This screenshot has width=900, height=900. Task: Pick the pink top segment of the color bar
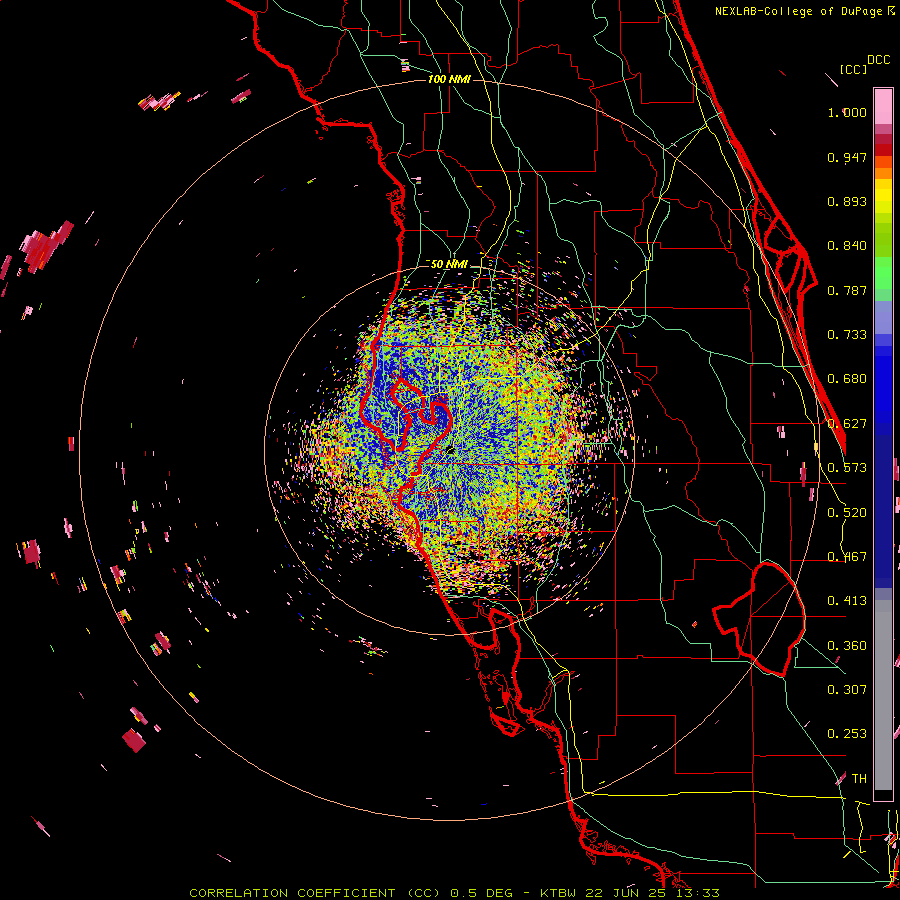click(x=883, y=106)
